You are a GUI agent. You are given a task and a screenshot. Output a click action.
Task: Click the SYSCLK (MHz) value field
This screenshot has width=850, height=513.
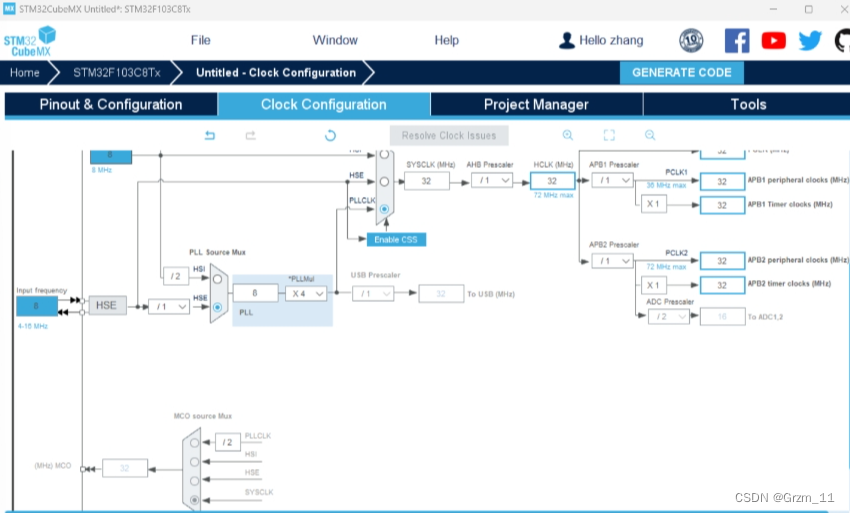tap(427, 181)
